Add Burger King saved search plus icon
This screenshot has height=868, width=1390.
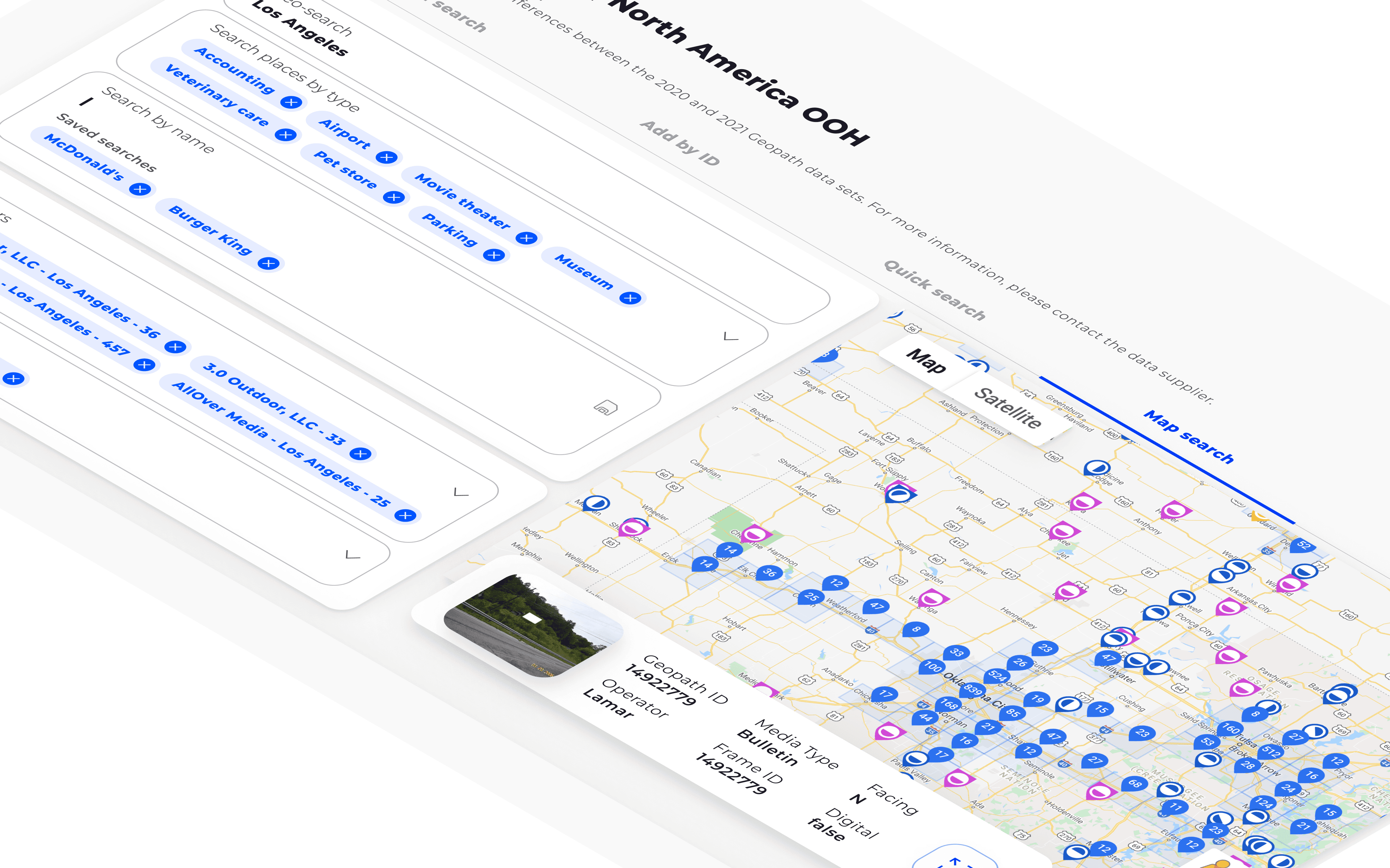[268, 264]
